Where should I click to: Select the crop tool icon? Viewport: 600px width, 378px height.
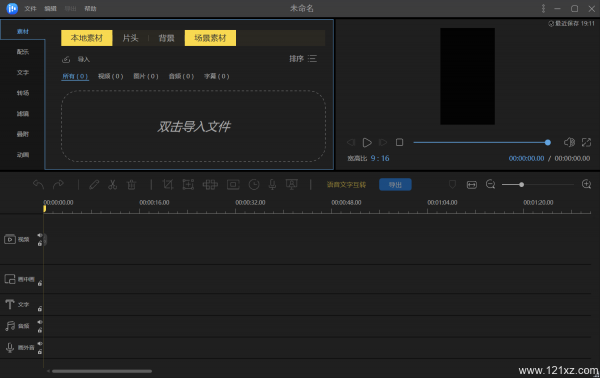[x=168, y=184]
